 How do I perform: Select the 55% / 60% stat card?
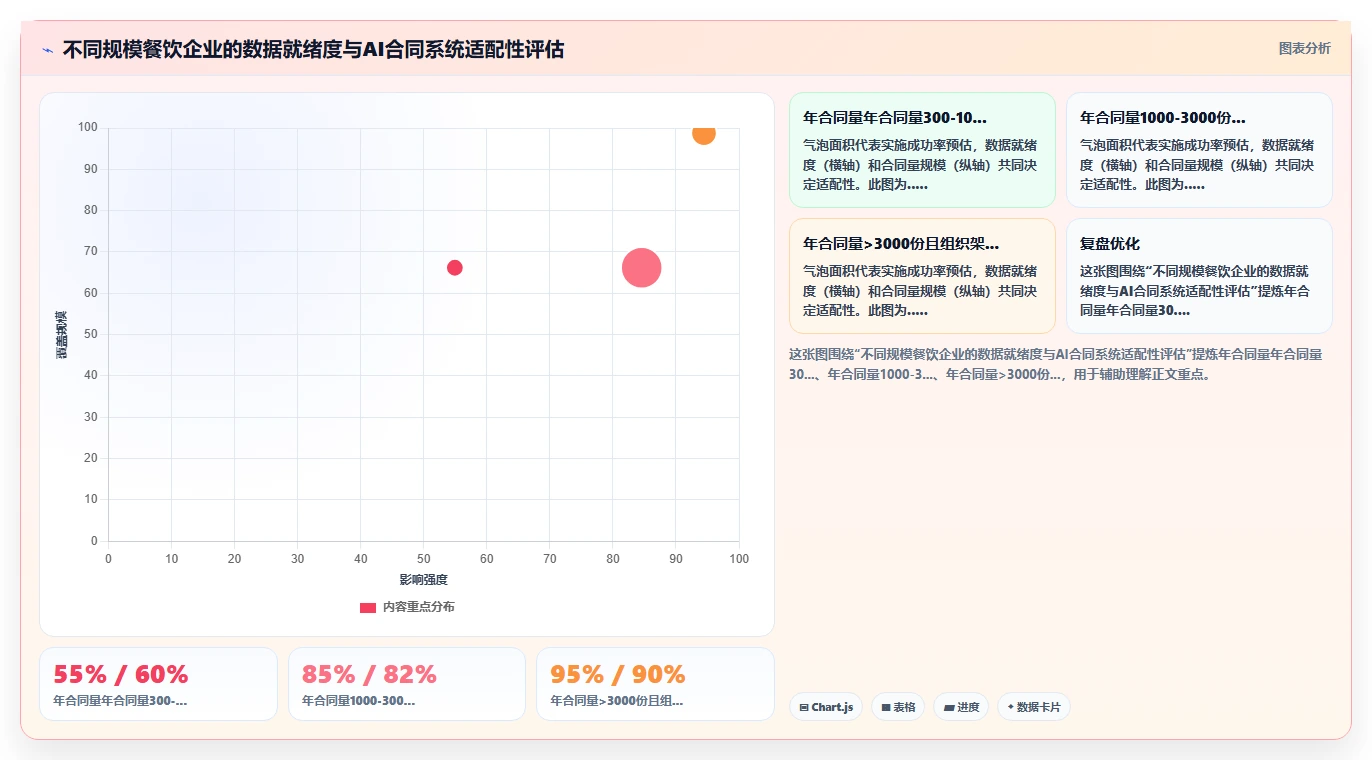[x=158, y=684]
